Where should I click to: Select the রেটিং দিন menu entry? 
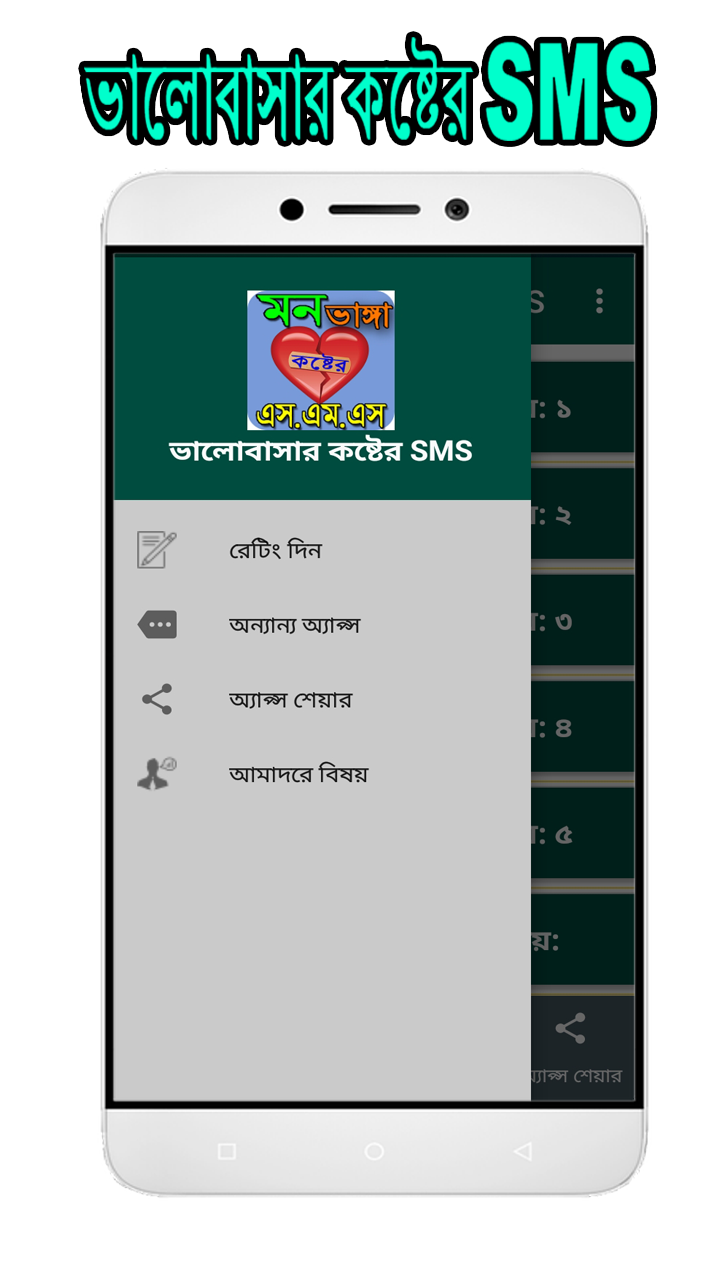[x=322, y=550]
